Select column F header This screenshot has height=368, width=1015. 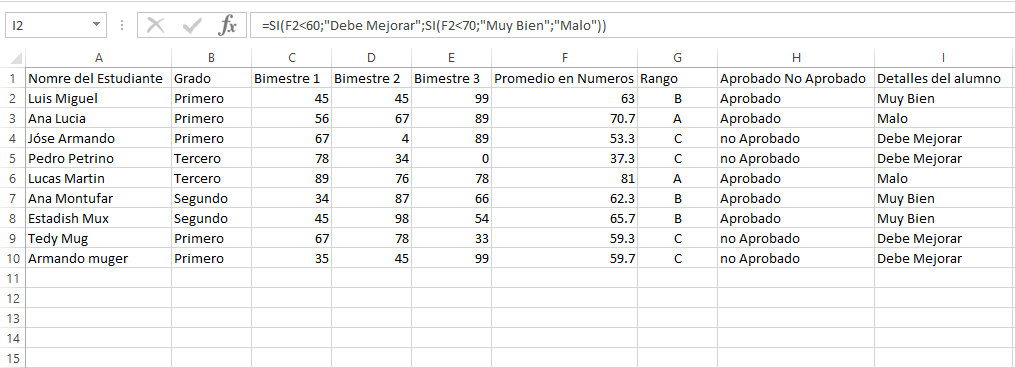564,58
